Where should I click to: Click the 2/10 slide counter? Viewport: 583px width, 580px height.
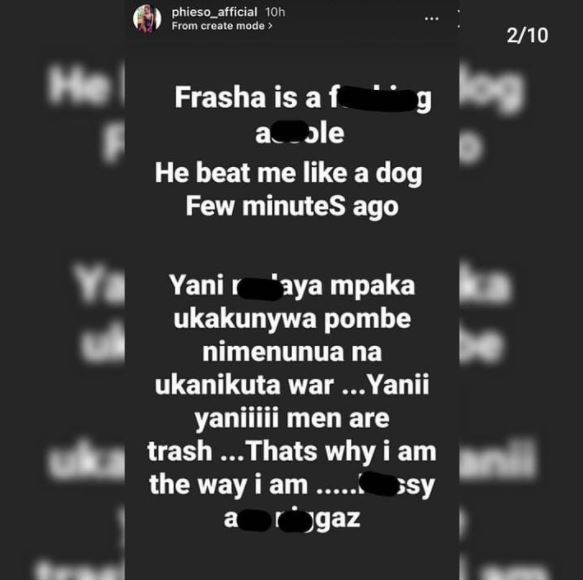click(x=527, y=36)
